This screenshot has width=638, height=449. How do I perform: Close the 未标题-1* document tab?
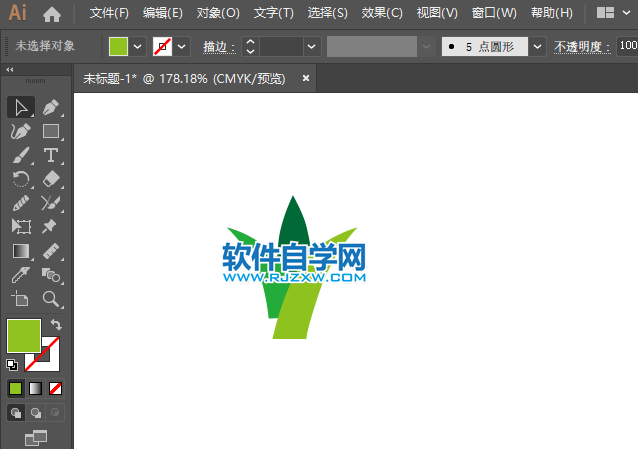pyautogui.click(x=306, y=78)
